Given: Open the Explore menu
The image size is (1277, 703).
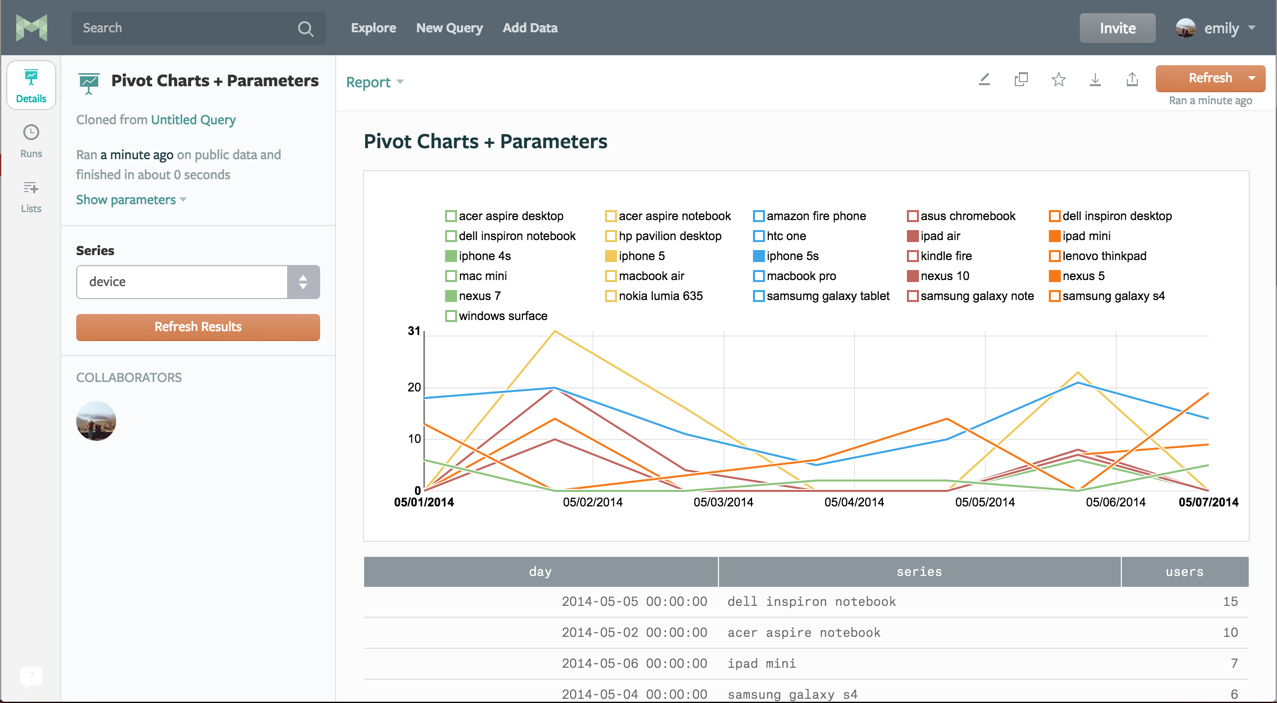Looking at the screenshot, I should point(373,28).
